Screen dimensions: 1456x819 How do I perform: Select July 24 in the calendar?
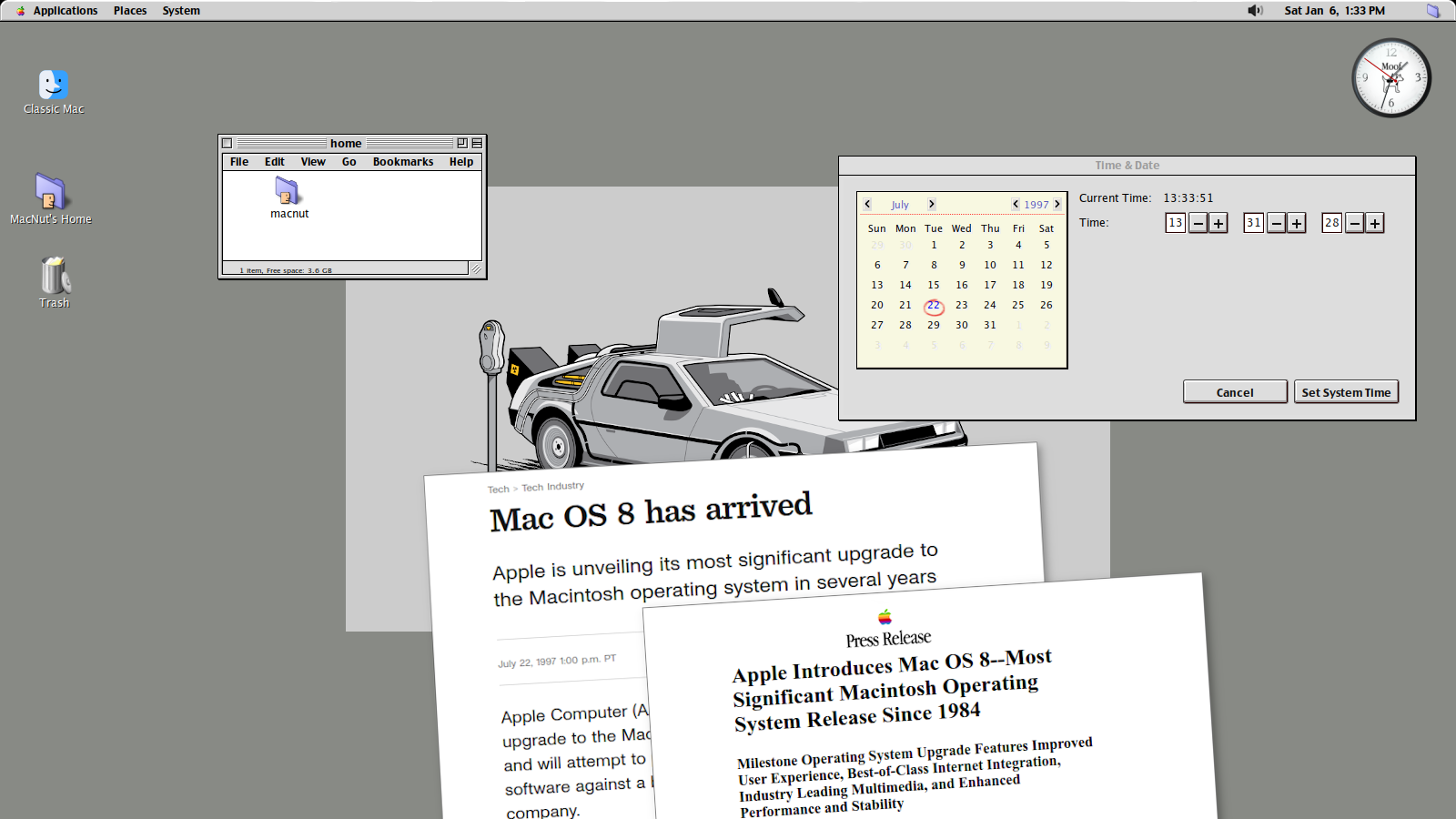point(990,305)
